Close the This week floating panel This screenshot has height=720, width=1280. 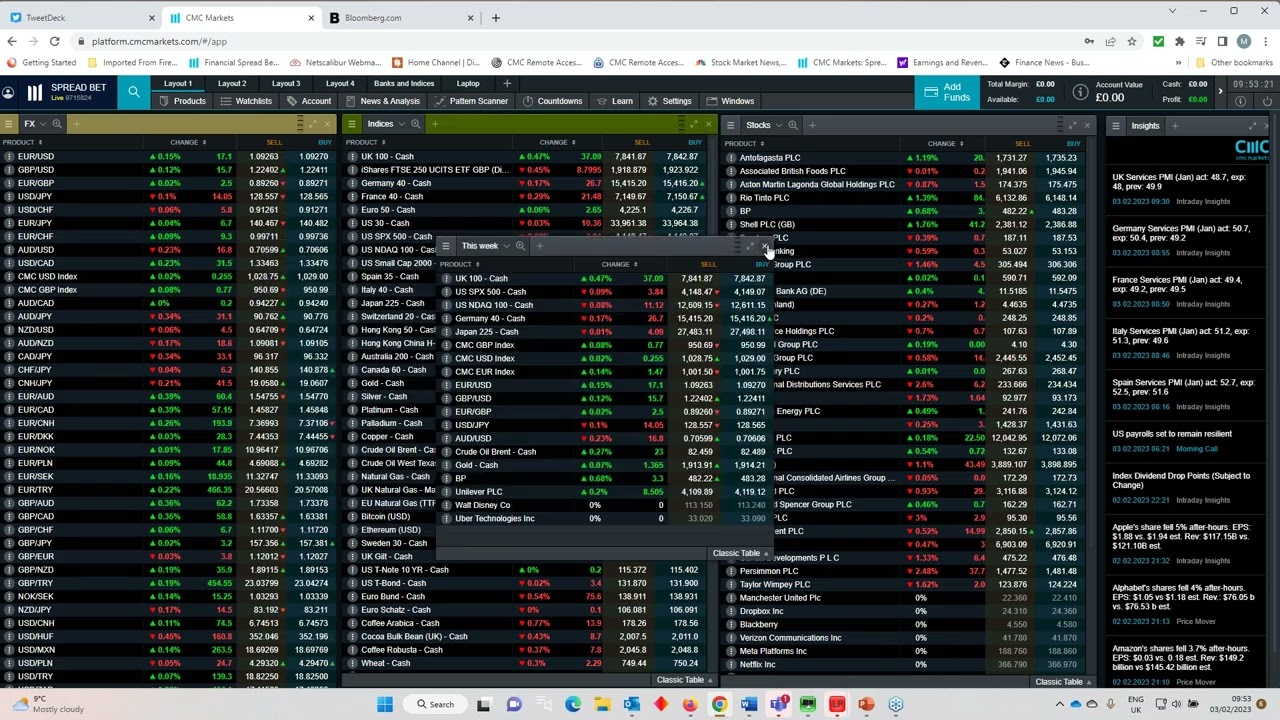click(x=766, y=246)
